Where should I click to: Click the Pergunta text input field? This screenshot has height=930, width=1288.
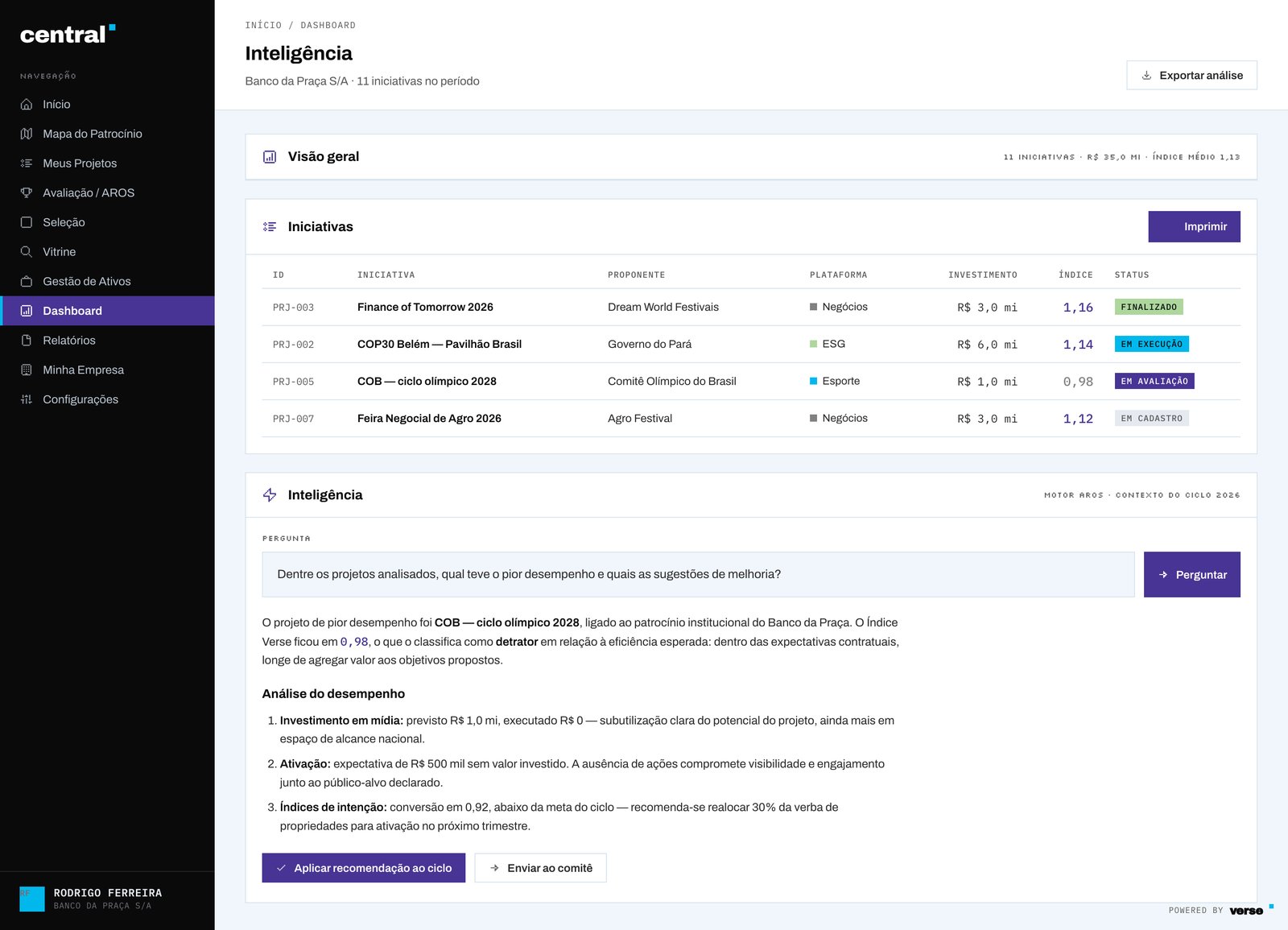click(x=698, y=575)
